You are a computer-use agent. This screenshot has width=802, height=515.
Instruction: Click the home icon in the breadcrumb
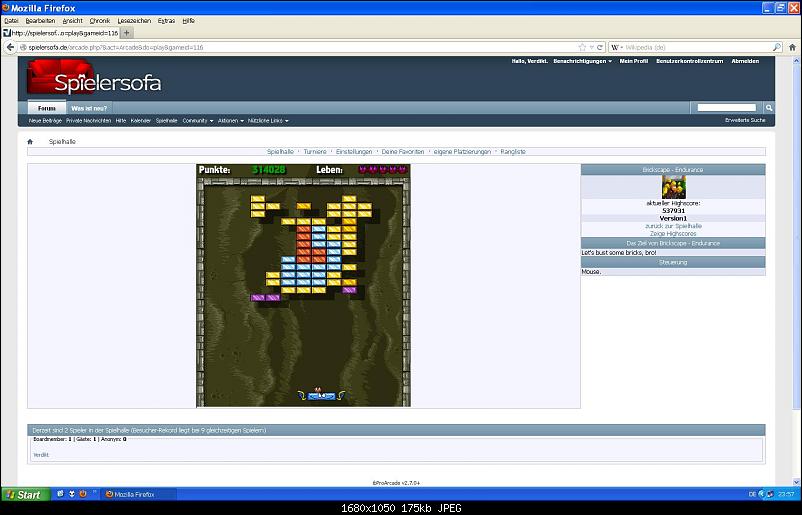30,142
